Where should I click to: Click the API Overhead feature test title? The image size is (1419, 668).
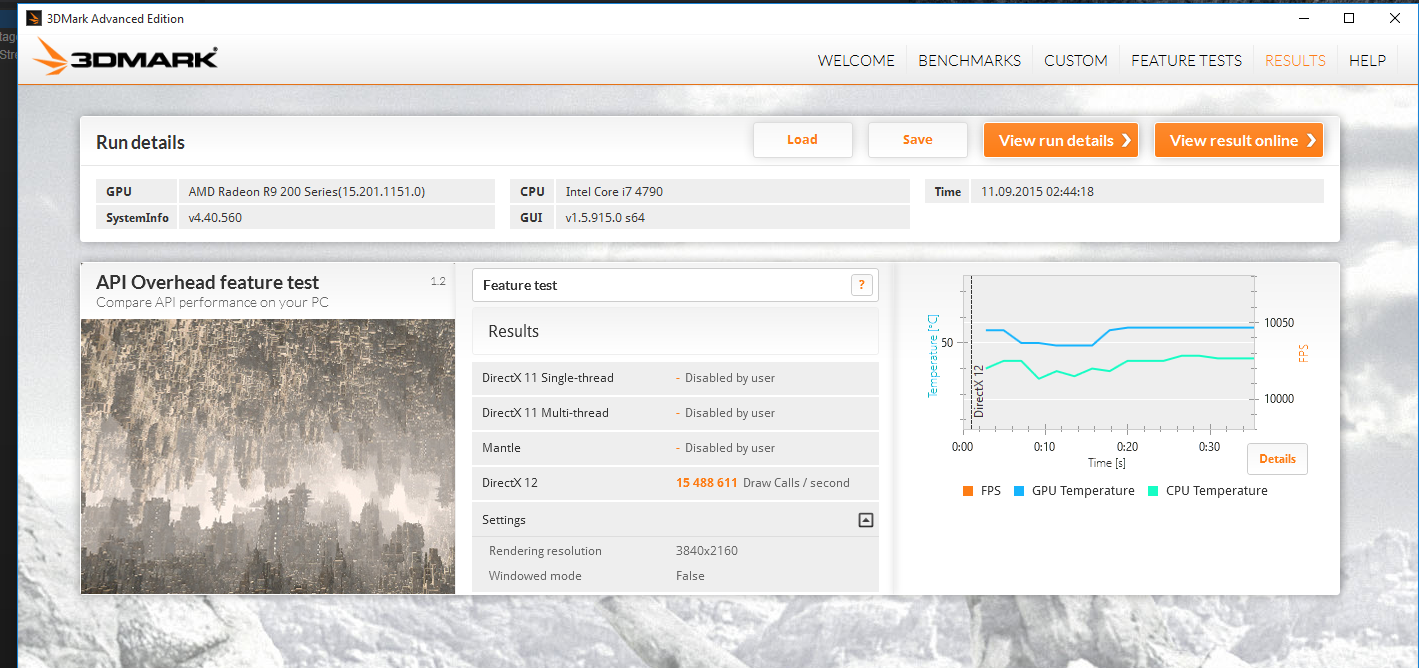(x=208, y=283)
